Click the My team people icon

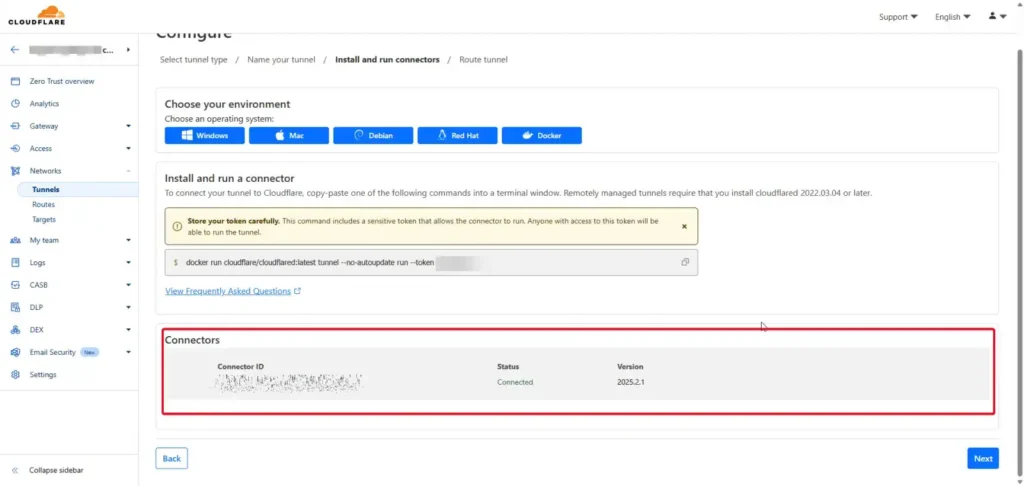pyautogui.click(x=16, y=240)
